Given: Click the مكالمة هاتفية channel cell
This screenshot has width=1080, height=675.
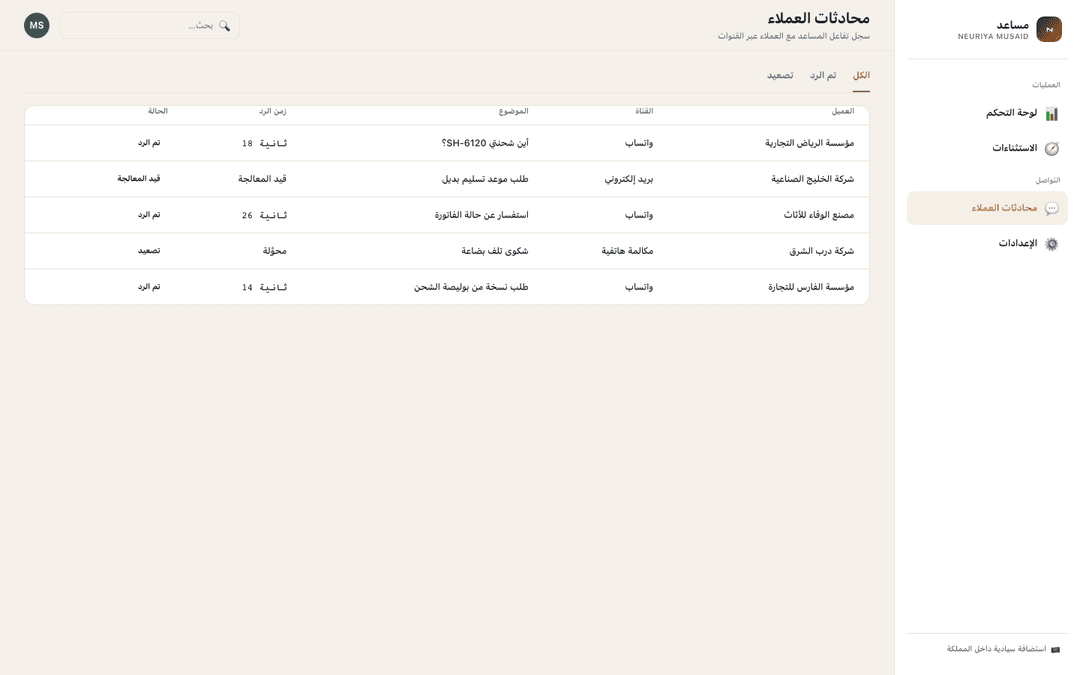Looking at the screenshot, I should pyautogui.click(x=627, y=251).
